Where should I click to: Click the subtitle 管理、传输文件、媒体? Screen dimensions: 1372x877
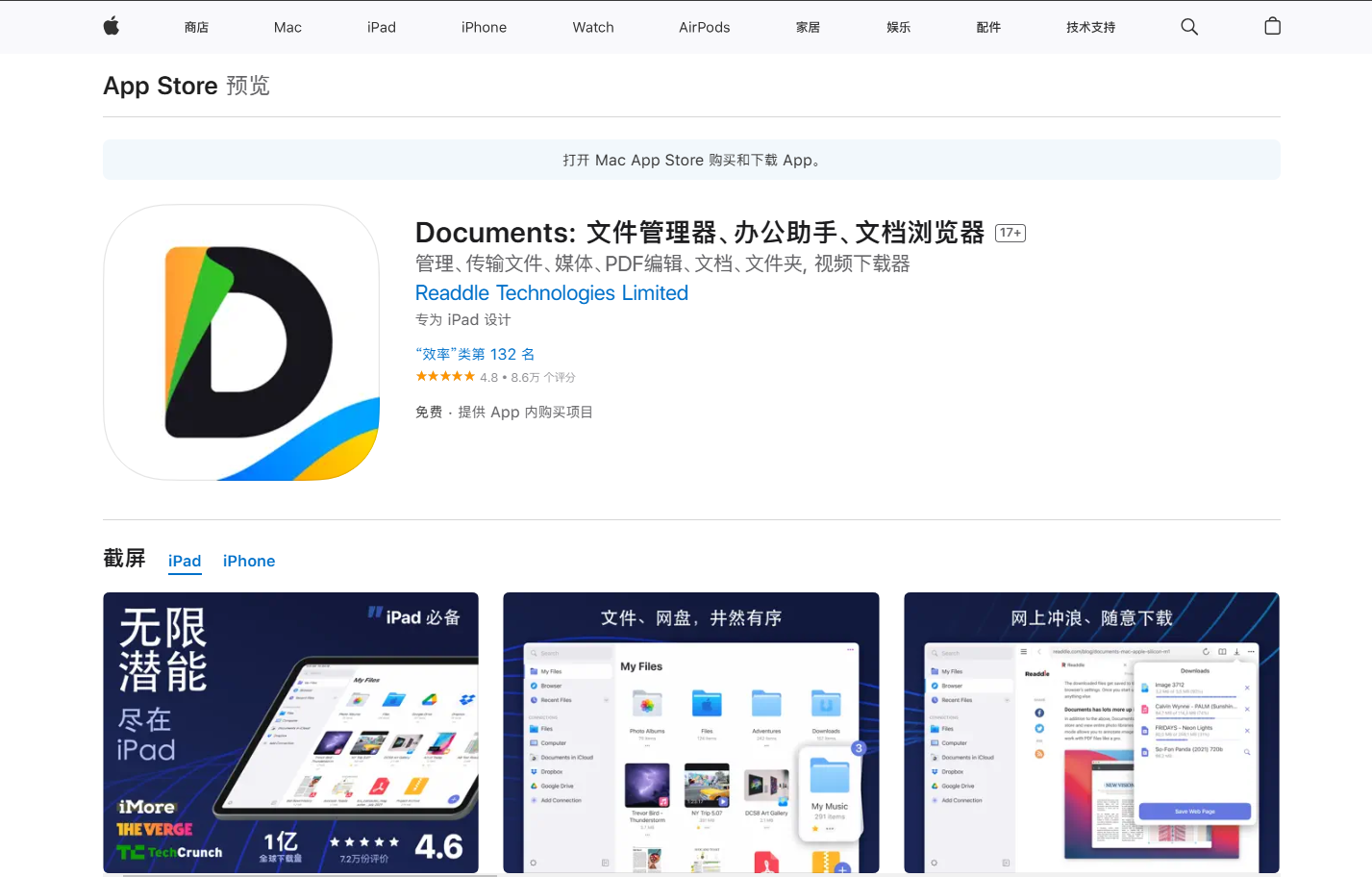662,263
